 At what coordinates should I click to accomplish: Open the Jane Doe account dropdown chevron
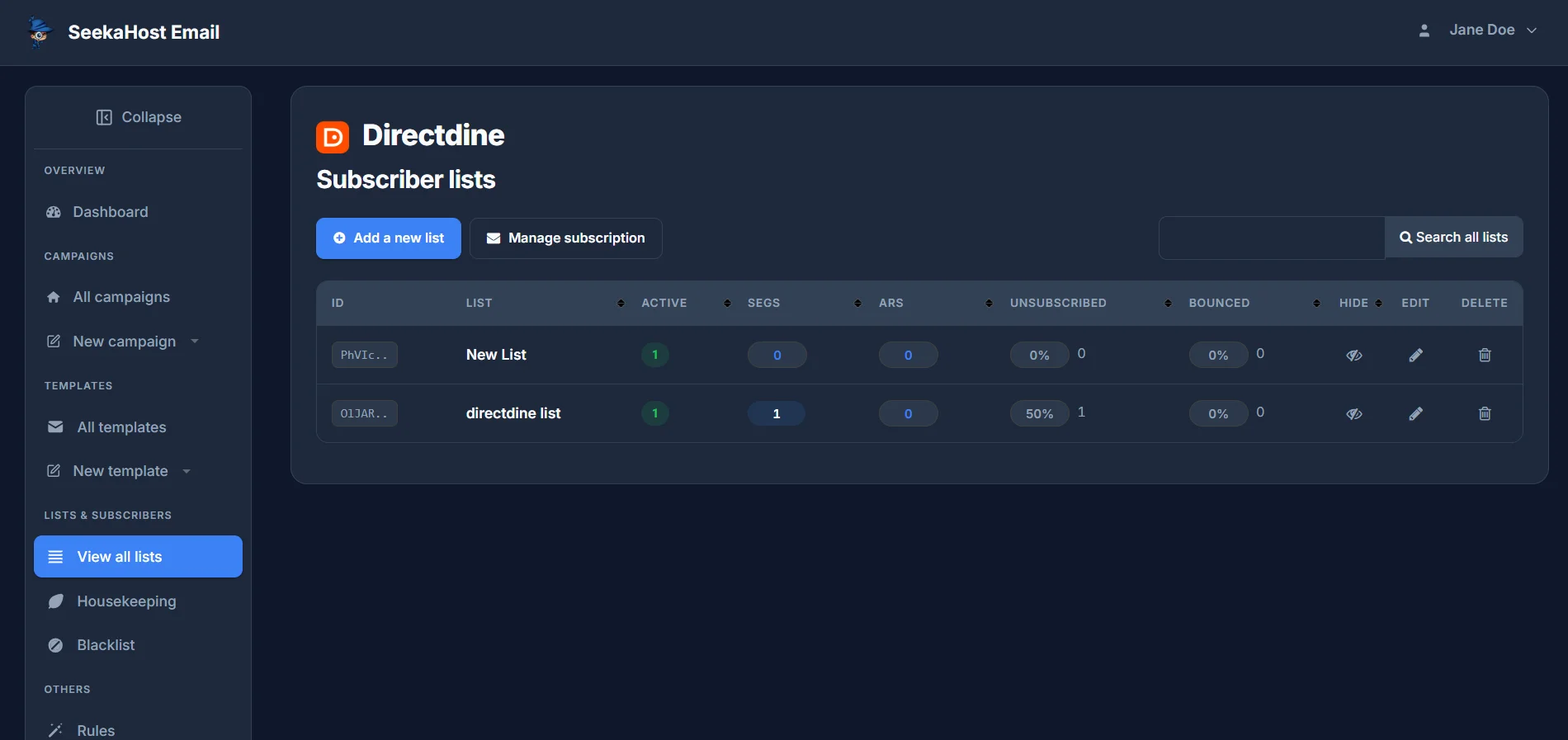(1532, 31)
